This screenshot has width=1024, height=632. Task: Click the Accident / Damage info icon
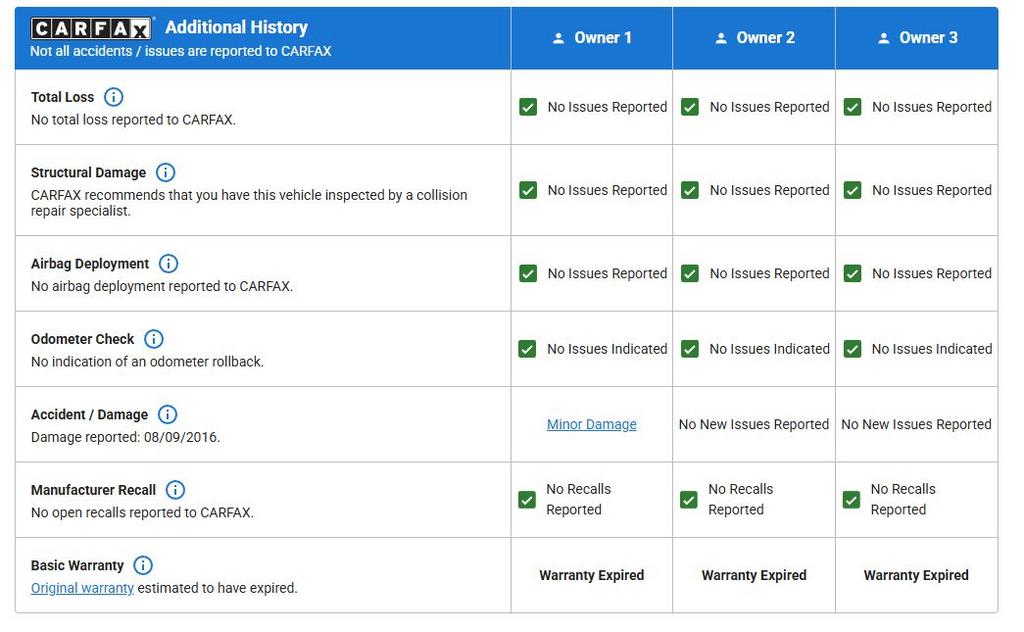pyautogui.click(x=168, y=414)
